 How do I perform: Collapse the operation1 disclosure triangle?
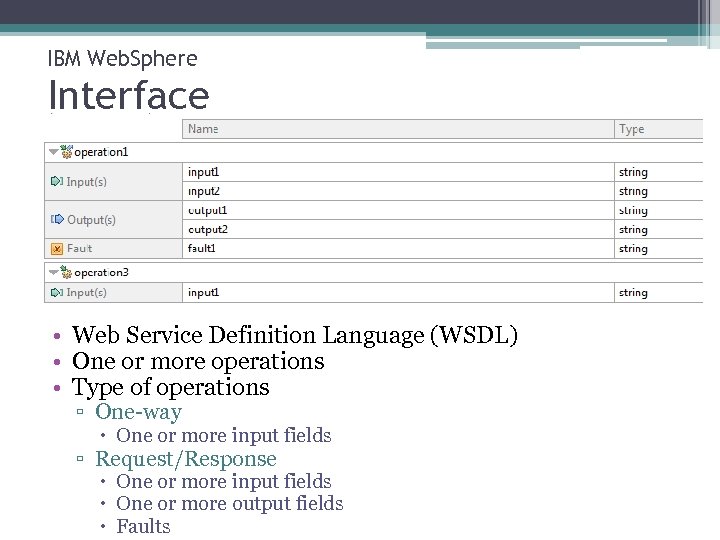[54, 152]
